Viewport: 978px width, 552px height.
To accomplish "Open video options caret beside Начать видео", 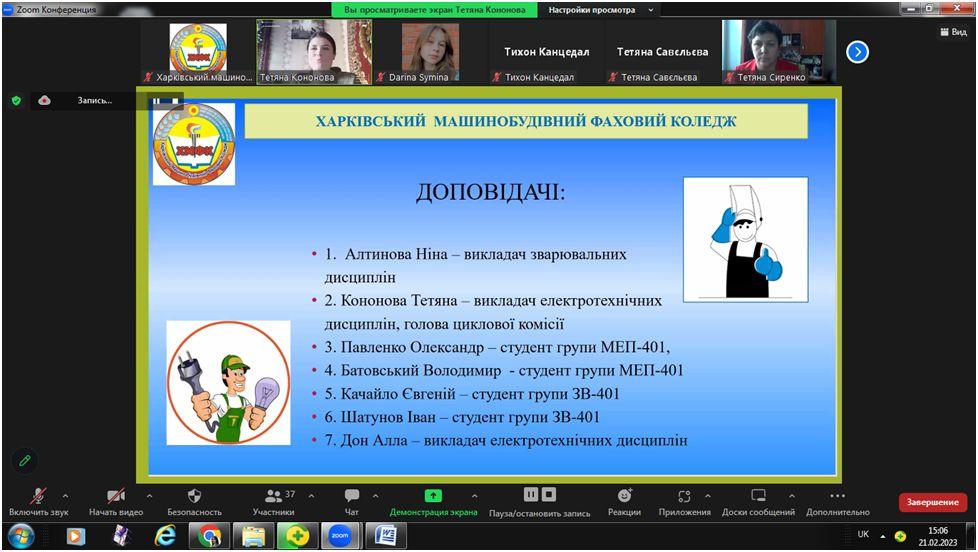I will pyautogui.click(x=149, y=496).
